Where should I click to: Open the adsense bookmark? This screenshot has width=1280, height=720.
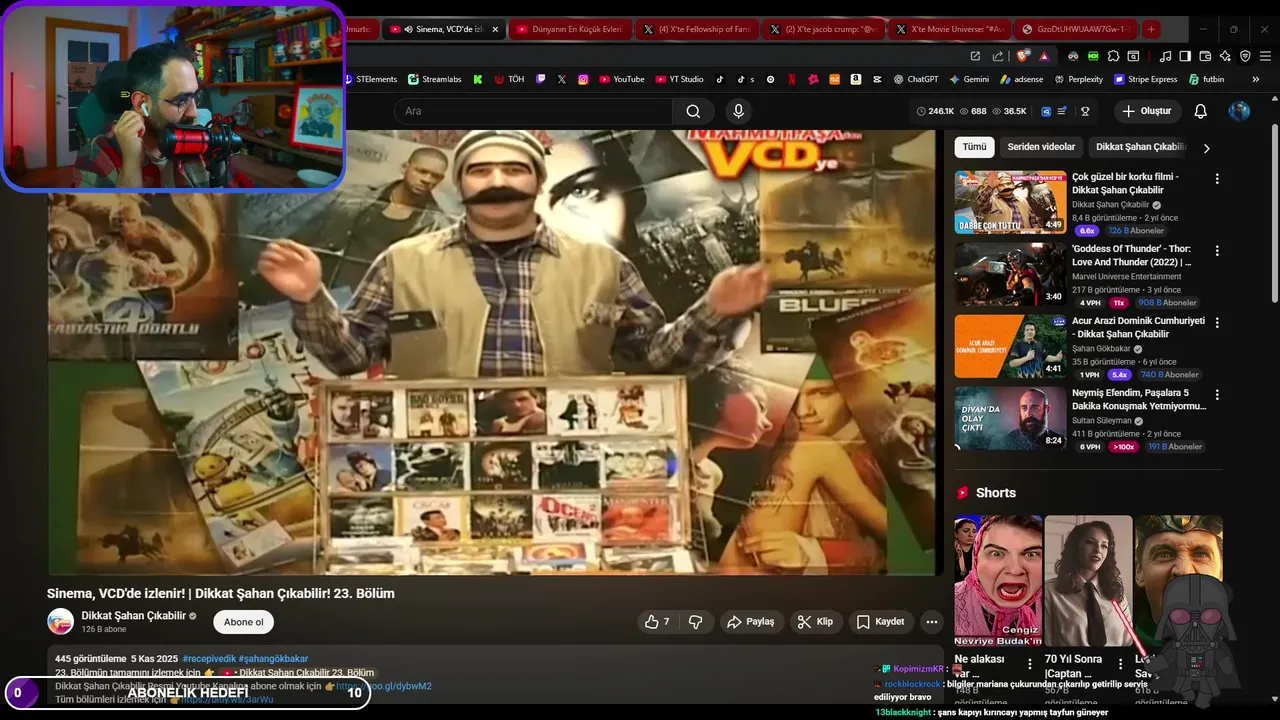1021,79
